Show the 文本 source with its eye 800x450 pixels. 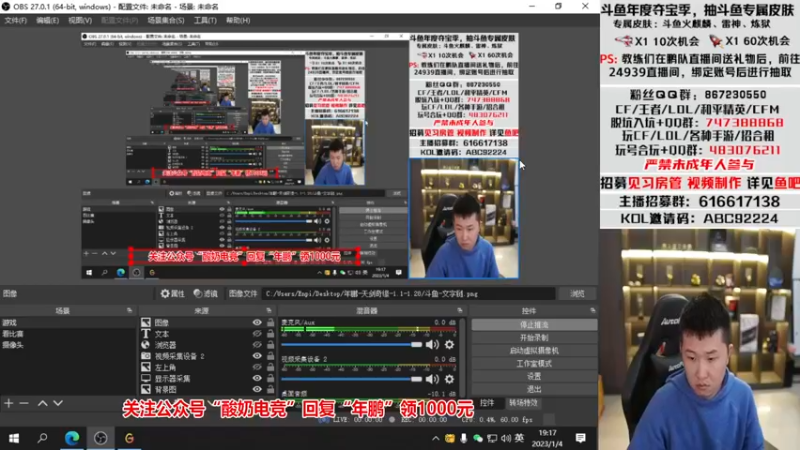[257, 334]
